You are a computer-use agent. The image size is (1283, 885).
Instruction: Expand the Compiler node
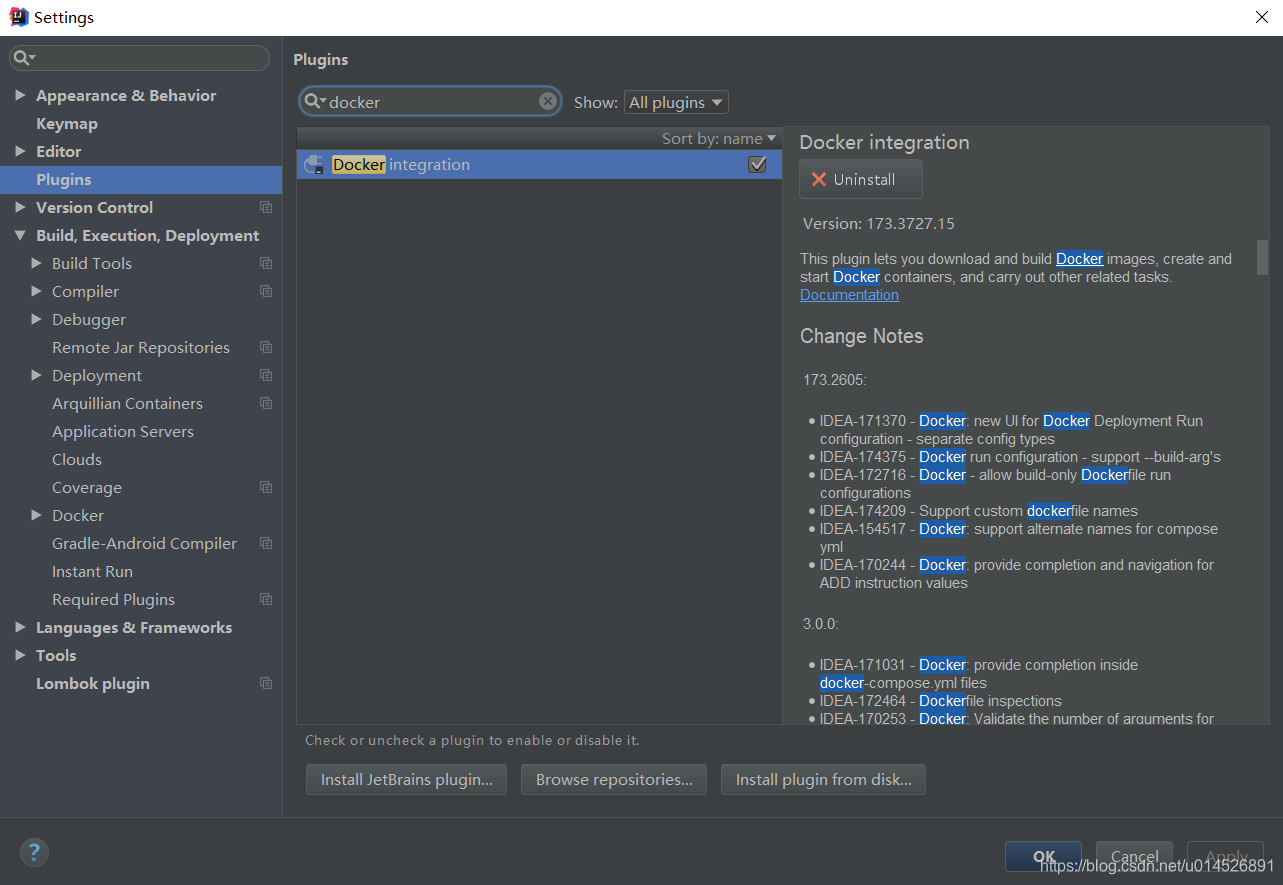coord(36,291)
